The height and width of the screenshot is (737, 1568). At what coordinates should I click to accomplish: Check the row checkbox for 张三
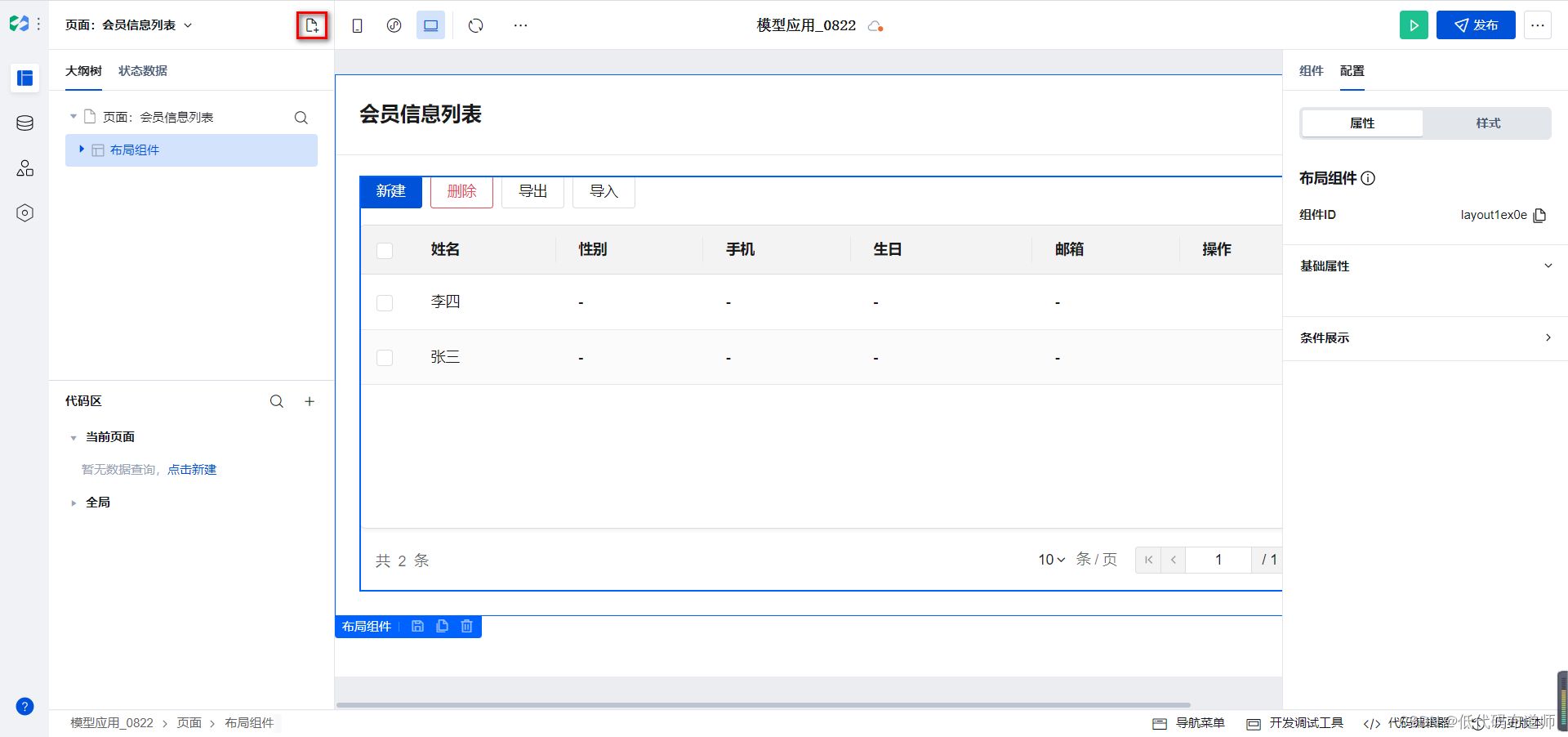(385, 358)
